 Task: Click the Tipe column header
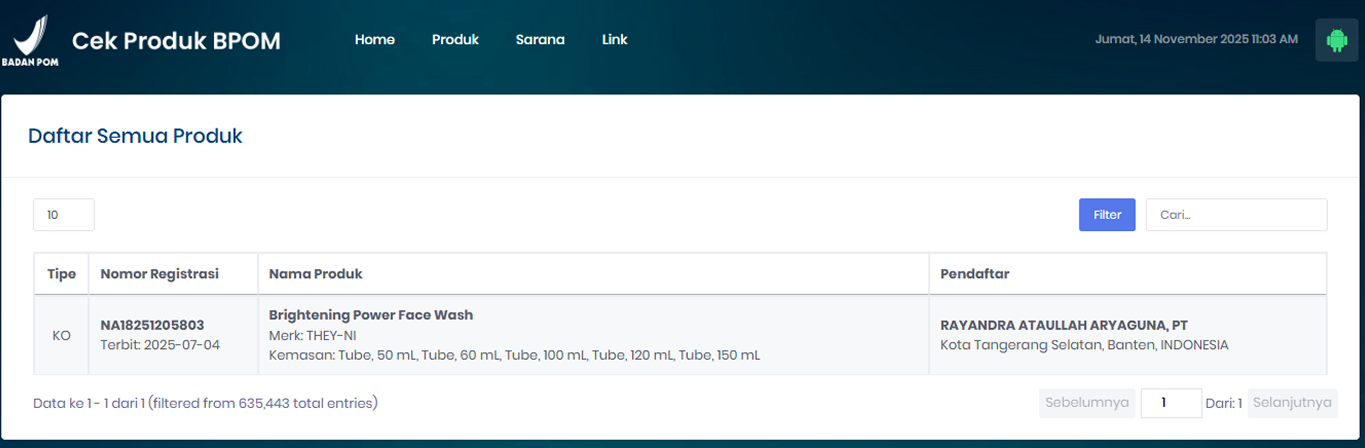click(x=61, y=274)
